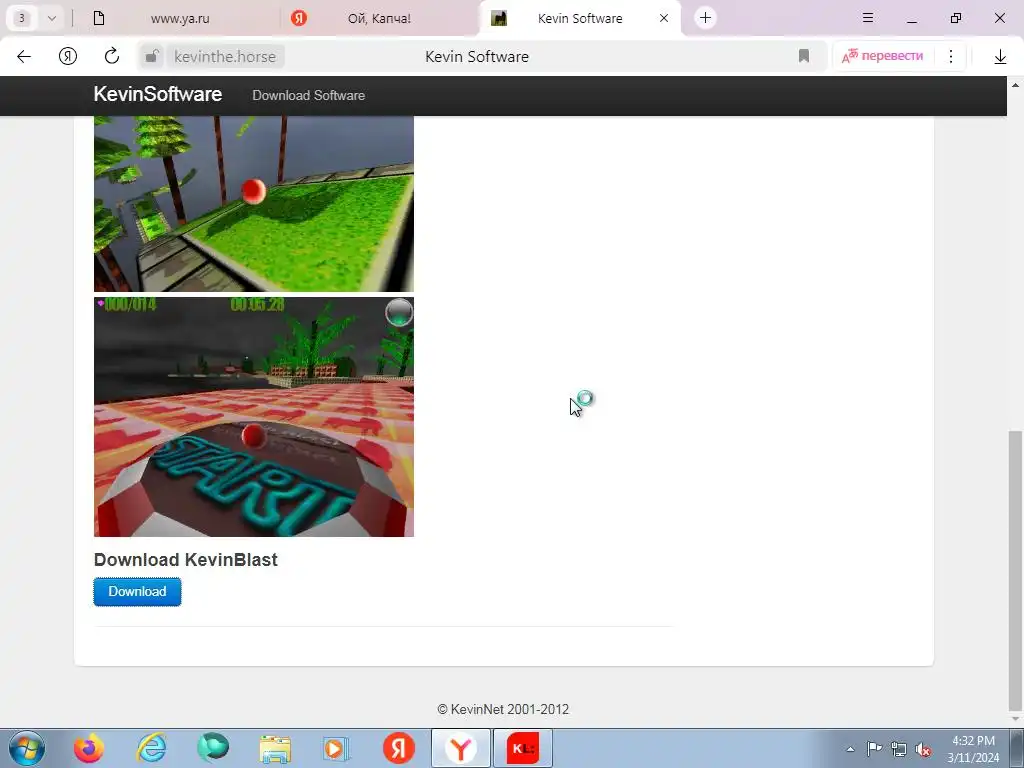Click the tab counter showing 3

(22, 18)
